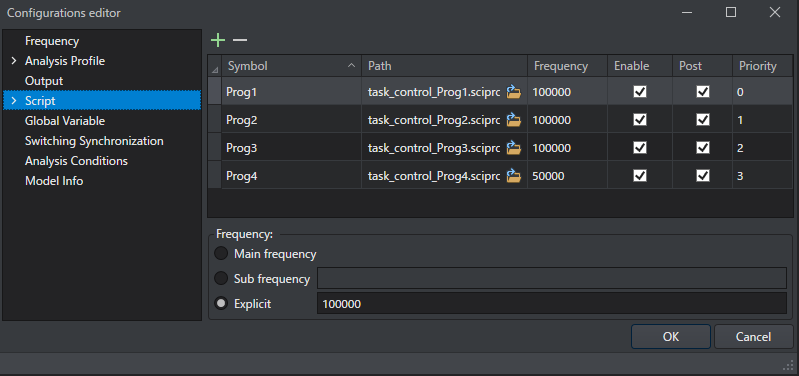Uncheck Enable for Prog2
This screenshot has height=376, width=799.
(x=640, y=120)
